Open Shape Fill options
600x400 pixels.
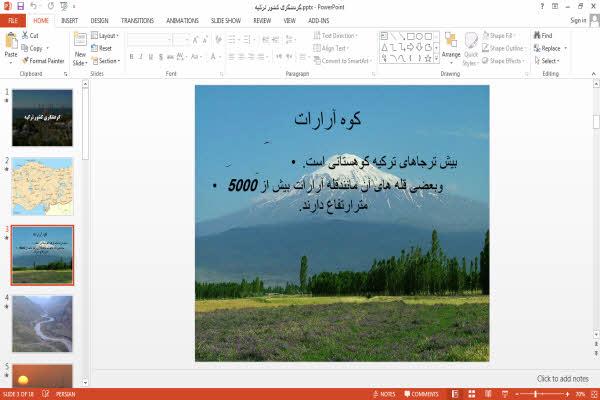[x=498, y=36]
